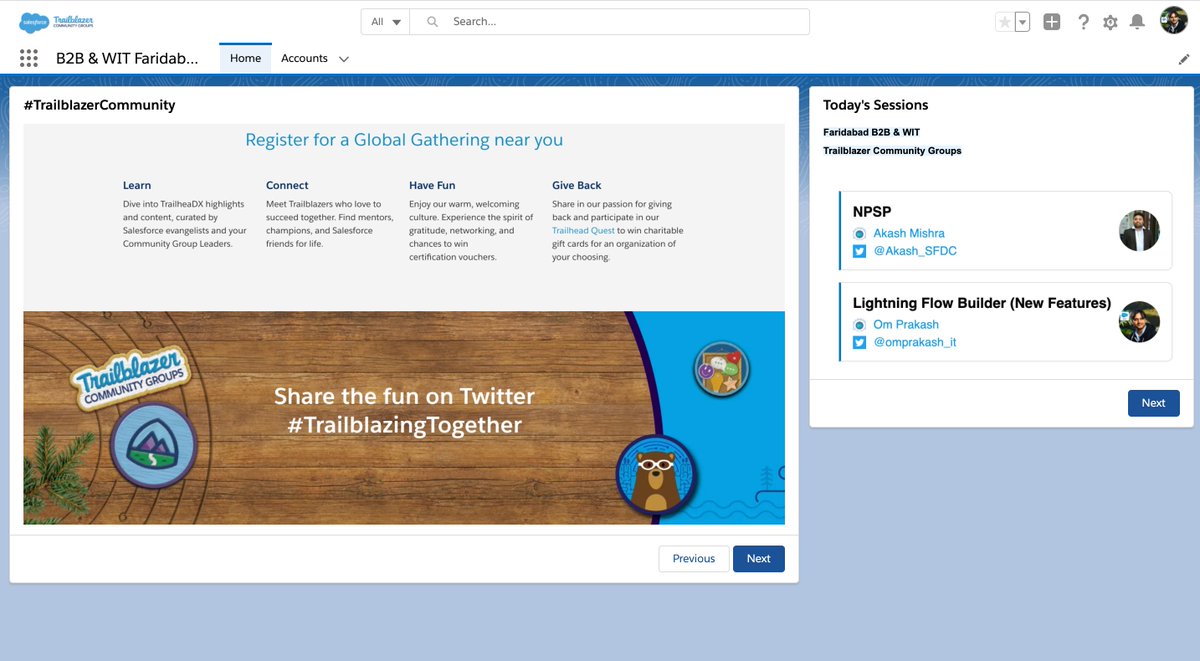
Task: Click Next in TrailblazerCommunity card
Action: point(759,559)
